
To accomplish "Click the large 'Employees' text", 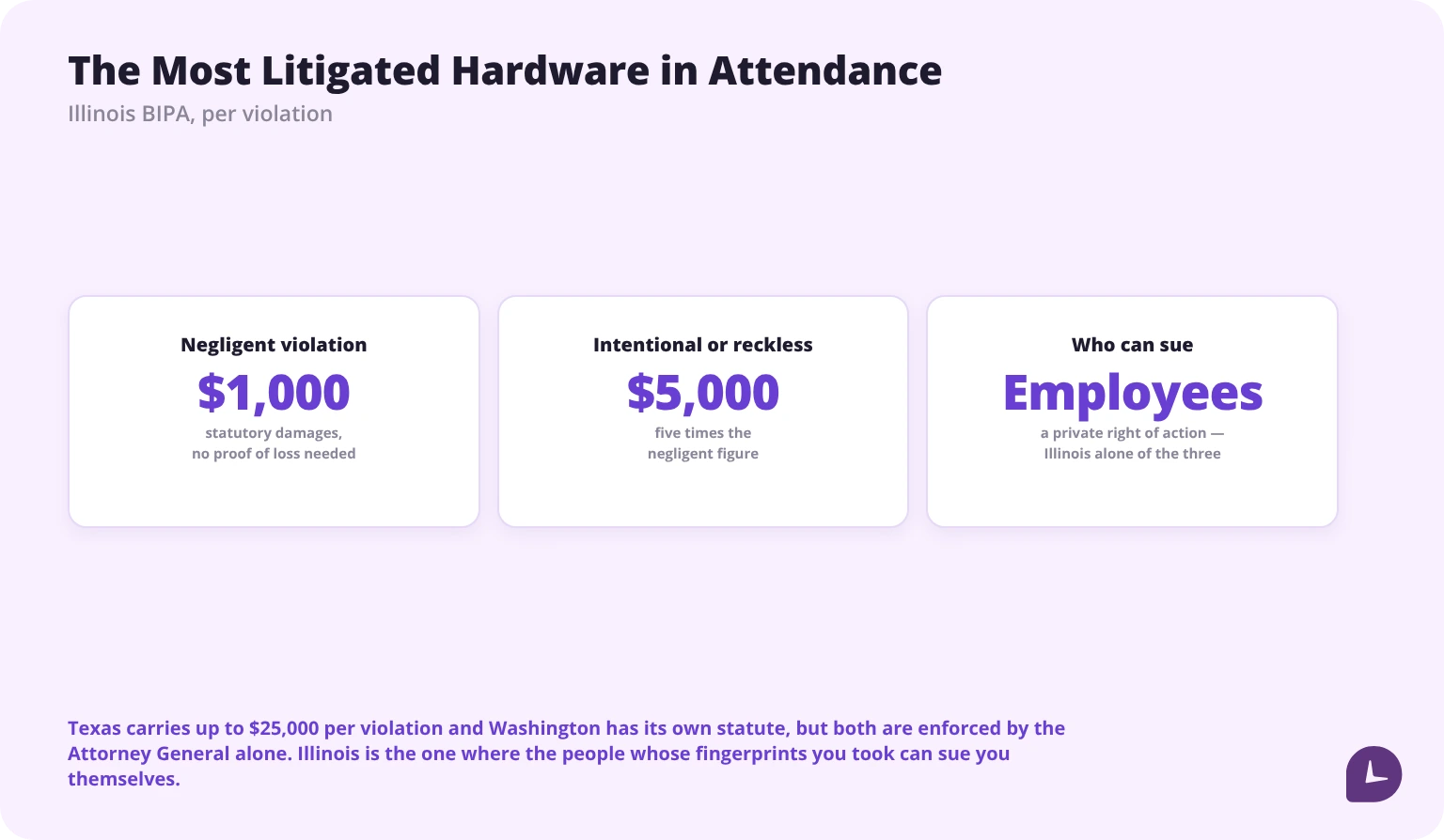I will pyautogui.click(x=1132, y=395).
